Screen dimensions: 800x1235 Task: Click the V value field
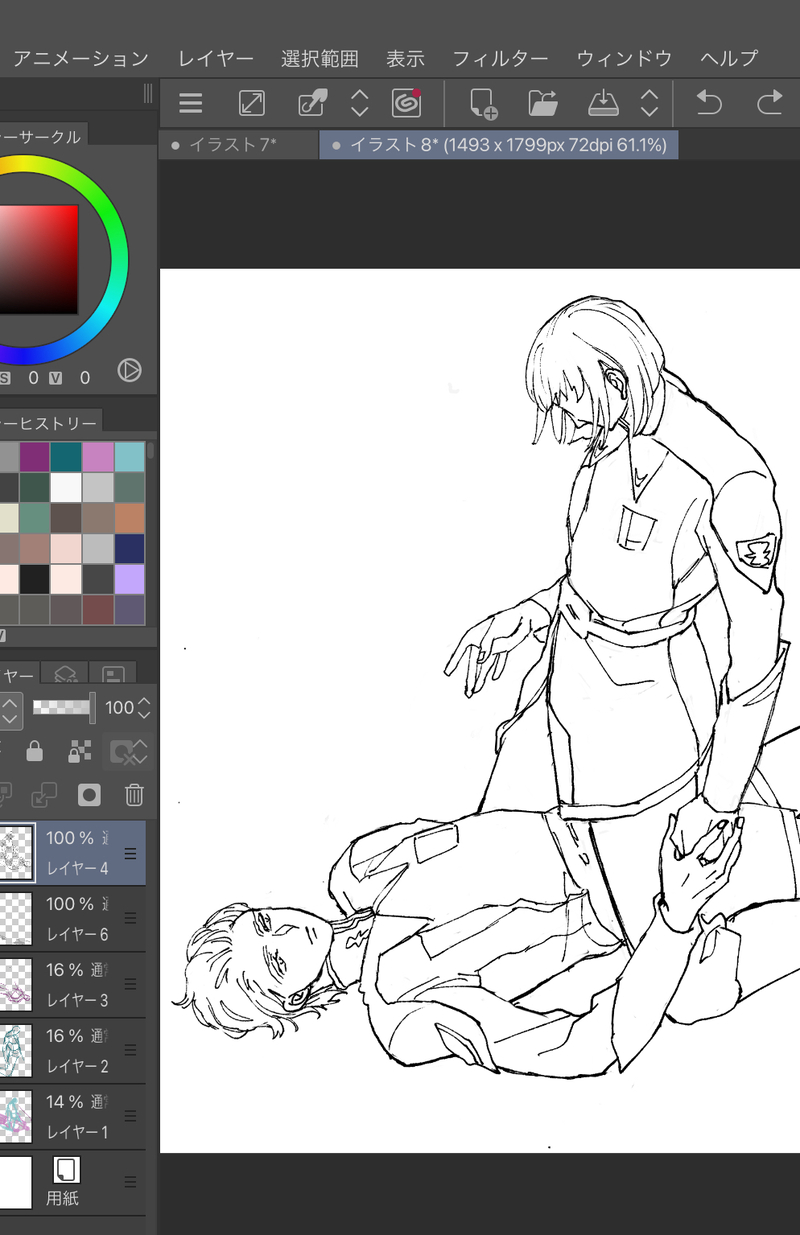[85, 378]
